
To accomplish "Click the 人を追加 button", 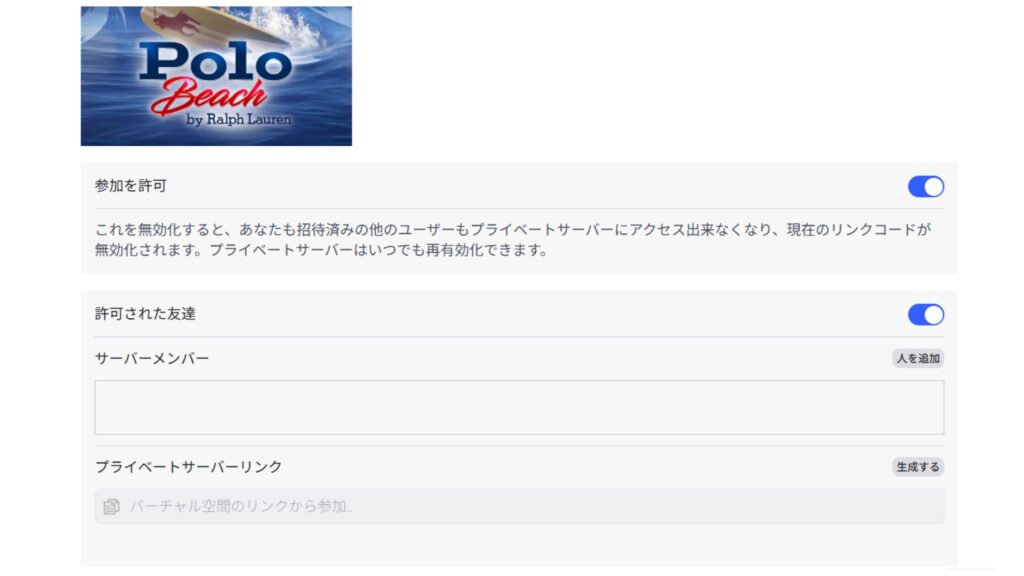I will [x=918, y=359].
